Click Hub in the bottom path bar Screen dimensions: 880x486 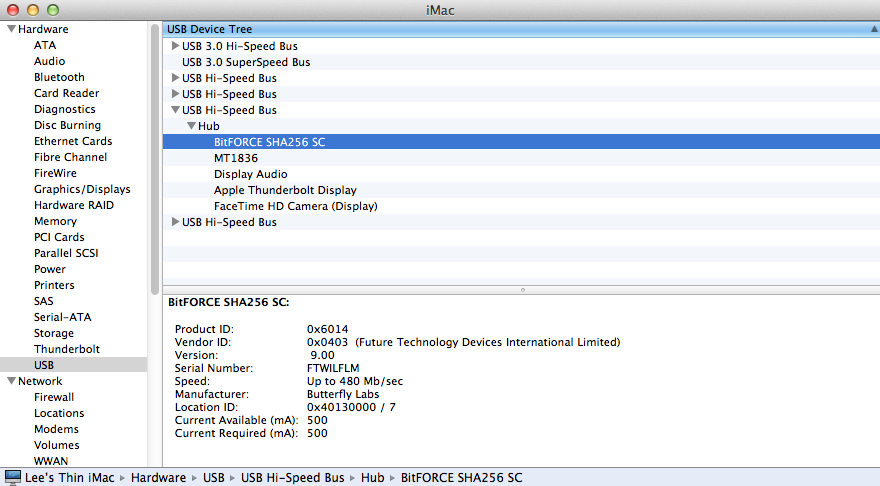(x=373, y=478)
